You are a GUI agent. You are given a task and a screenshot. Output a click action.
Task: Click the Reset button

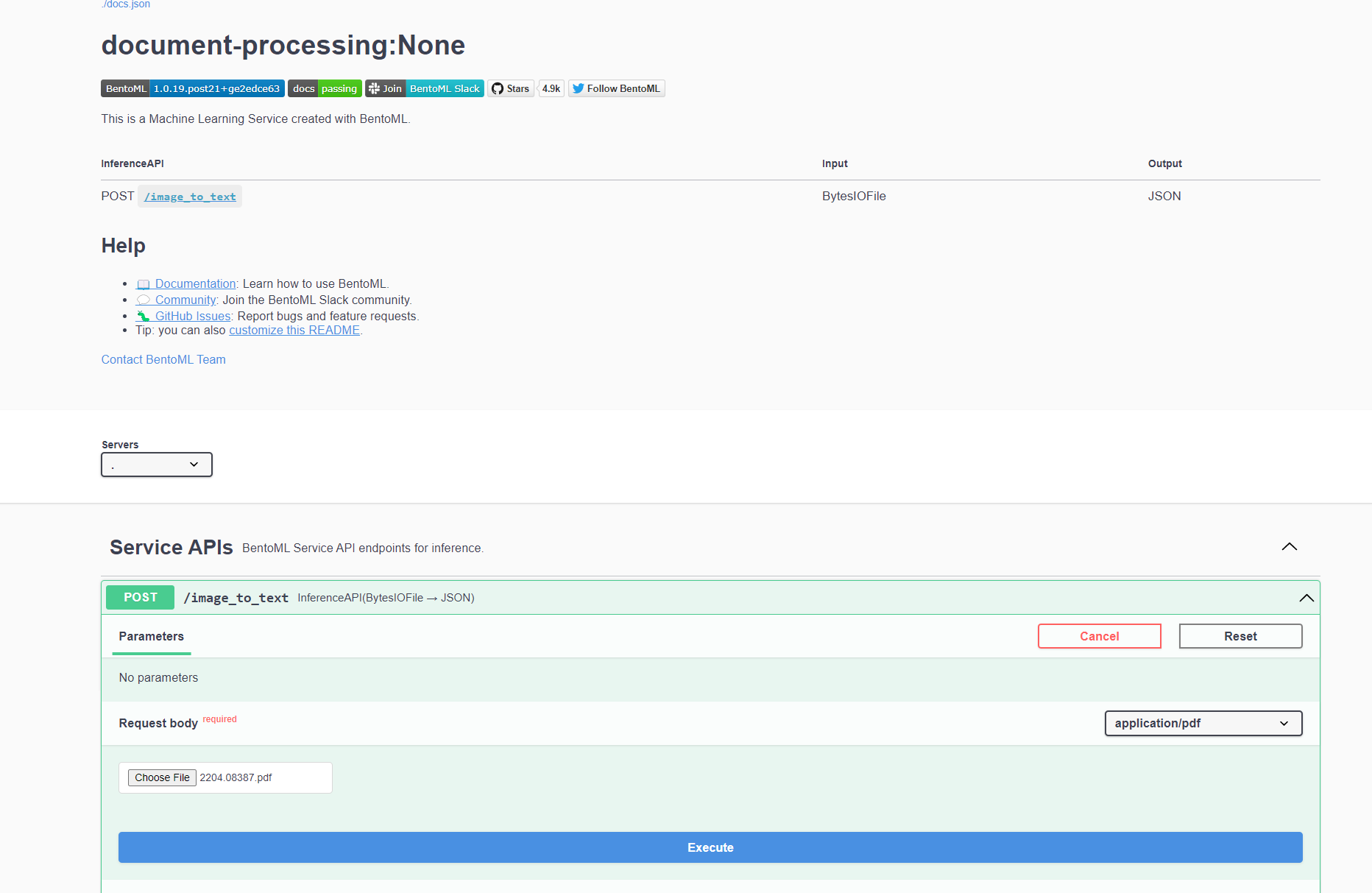tap(1240, 636)
